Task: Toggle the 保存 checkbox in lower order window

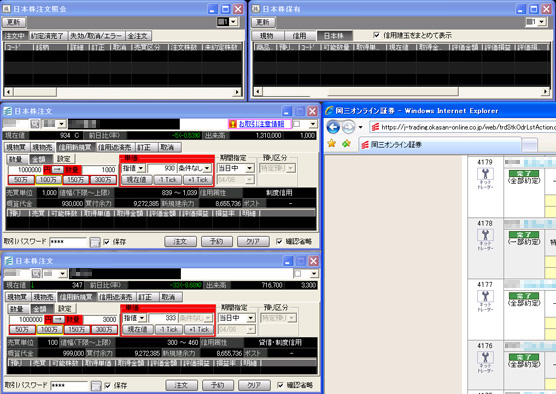Action: pos(107,385)
